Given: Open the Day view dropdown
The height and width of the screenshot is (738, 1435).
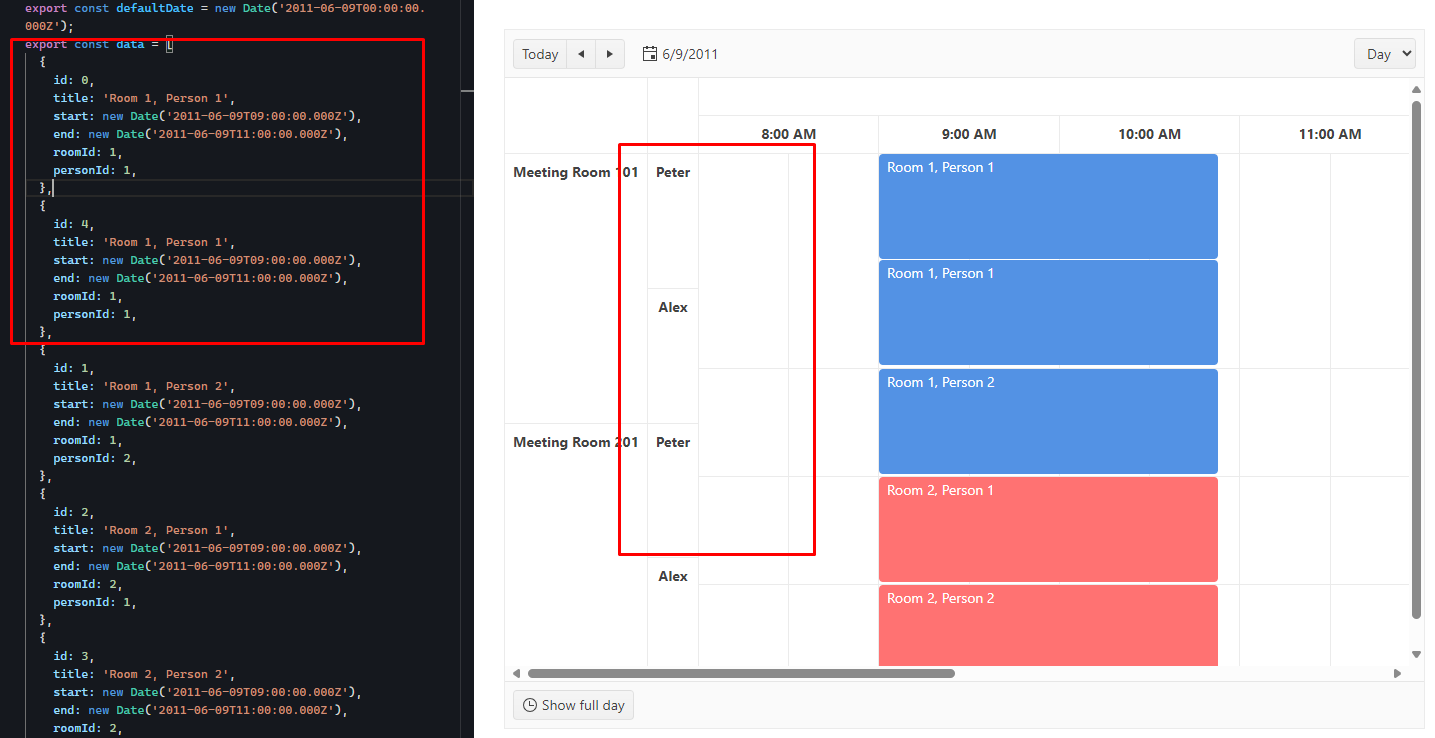Looking at the screenshot, I should [1384, 54].
